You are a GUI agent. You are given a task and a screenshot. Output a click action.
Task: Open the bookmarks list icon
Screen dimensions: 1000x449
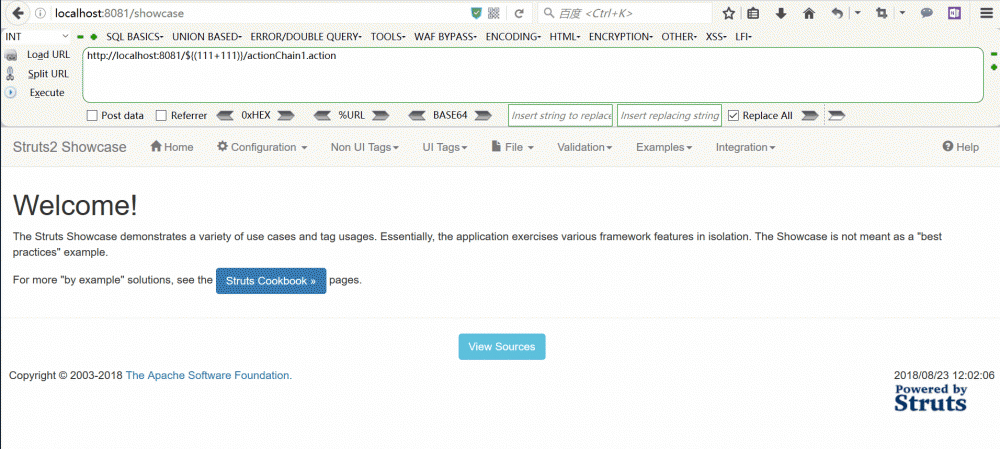pyautogui.click(x=753, y=13)
